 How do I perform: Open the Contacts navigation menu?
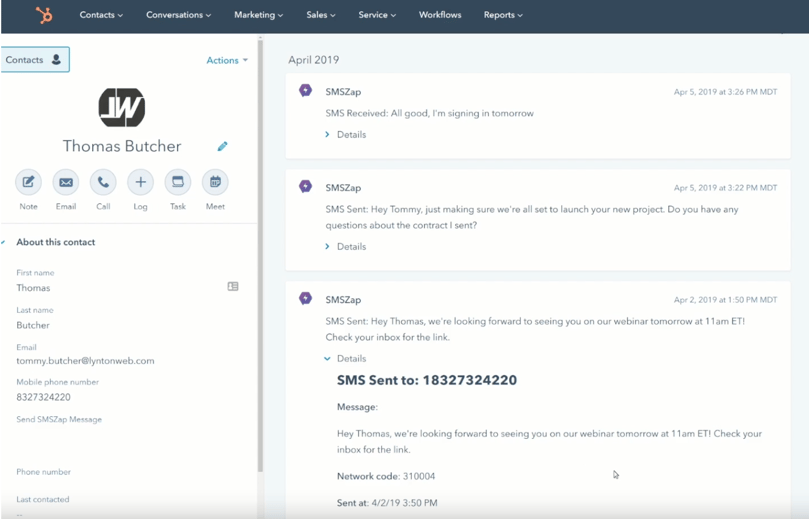tap(101, 15)
